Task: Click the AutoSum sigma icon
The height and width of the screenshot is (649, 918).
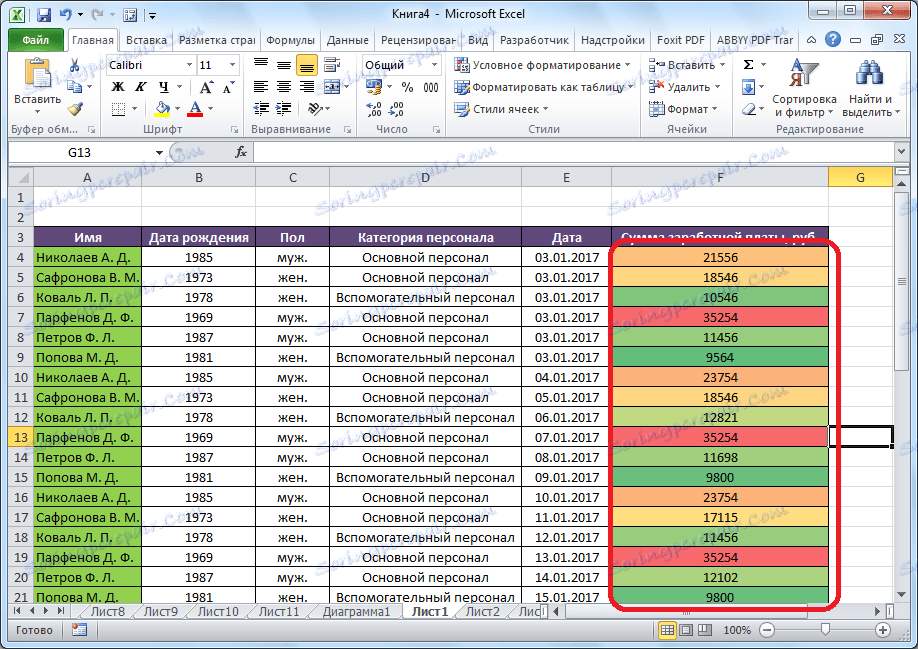Action: pos(748,65)
